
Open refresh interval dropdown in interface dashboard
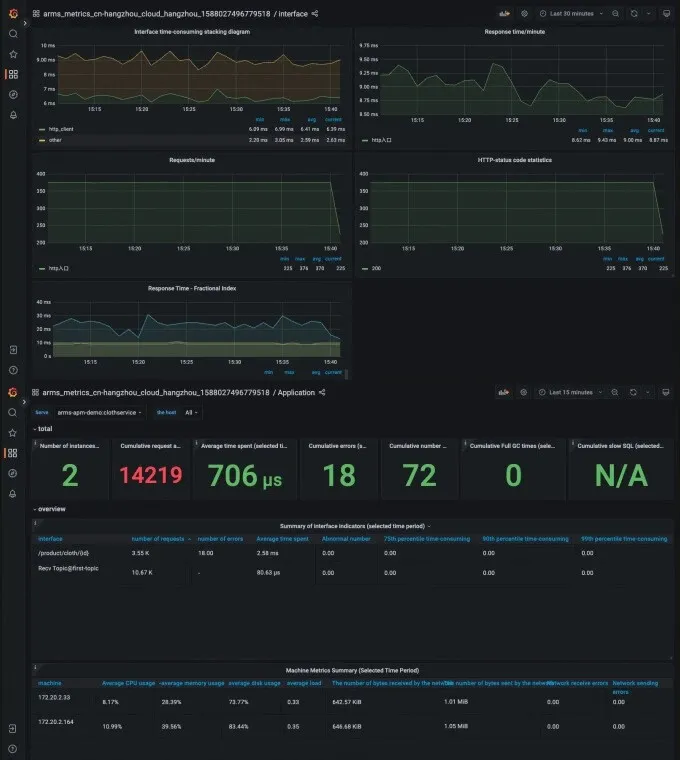(x=648, y=14)
